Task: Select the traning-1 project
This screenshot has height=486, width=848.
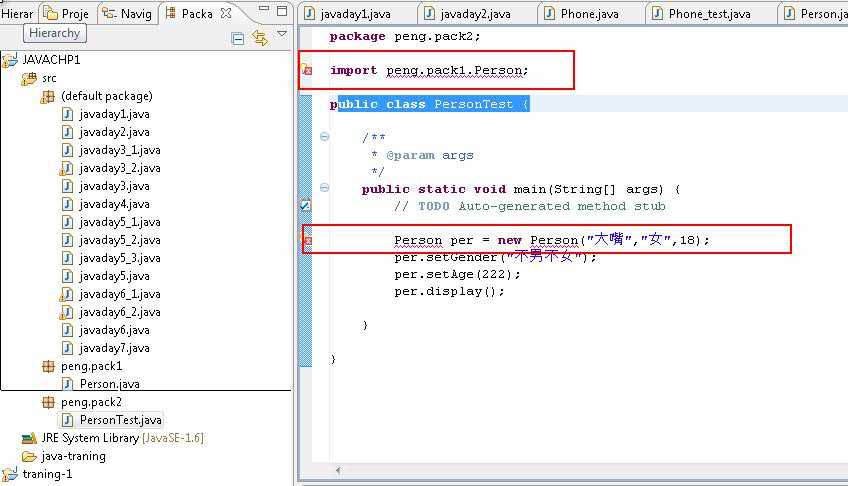Action: [47, 474]
